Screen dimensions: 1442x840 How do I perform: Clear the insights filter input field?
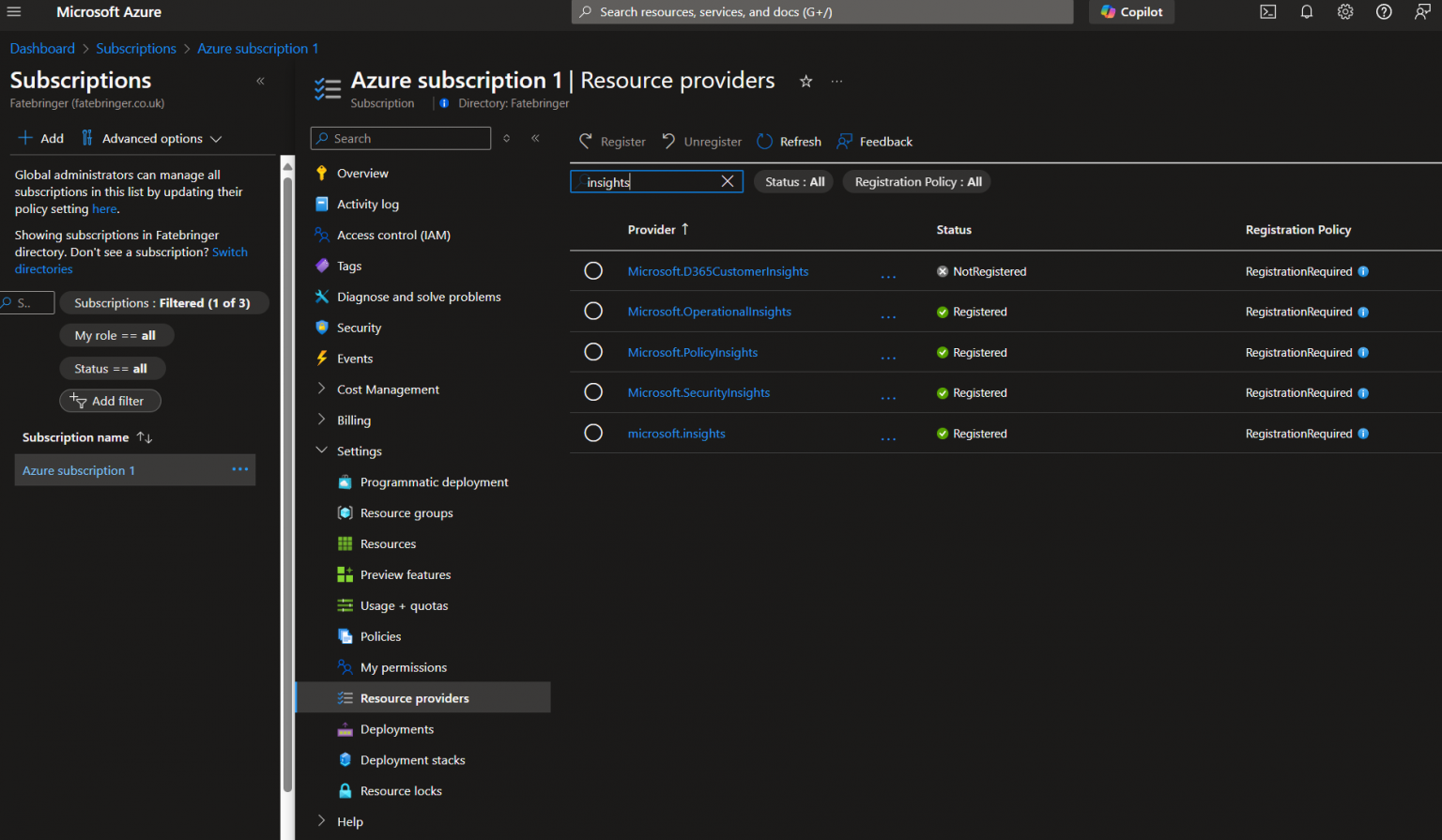(x=728, y=181)
